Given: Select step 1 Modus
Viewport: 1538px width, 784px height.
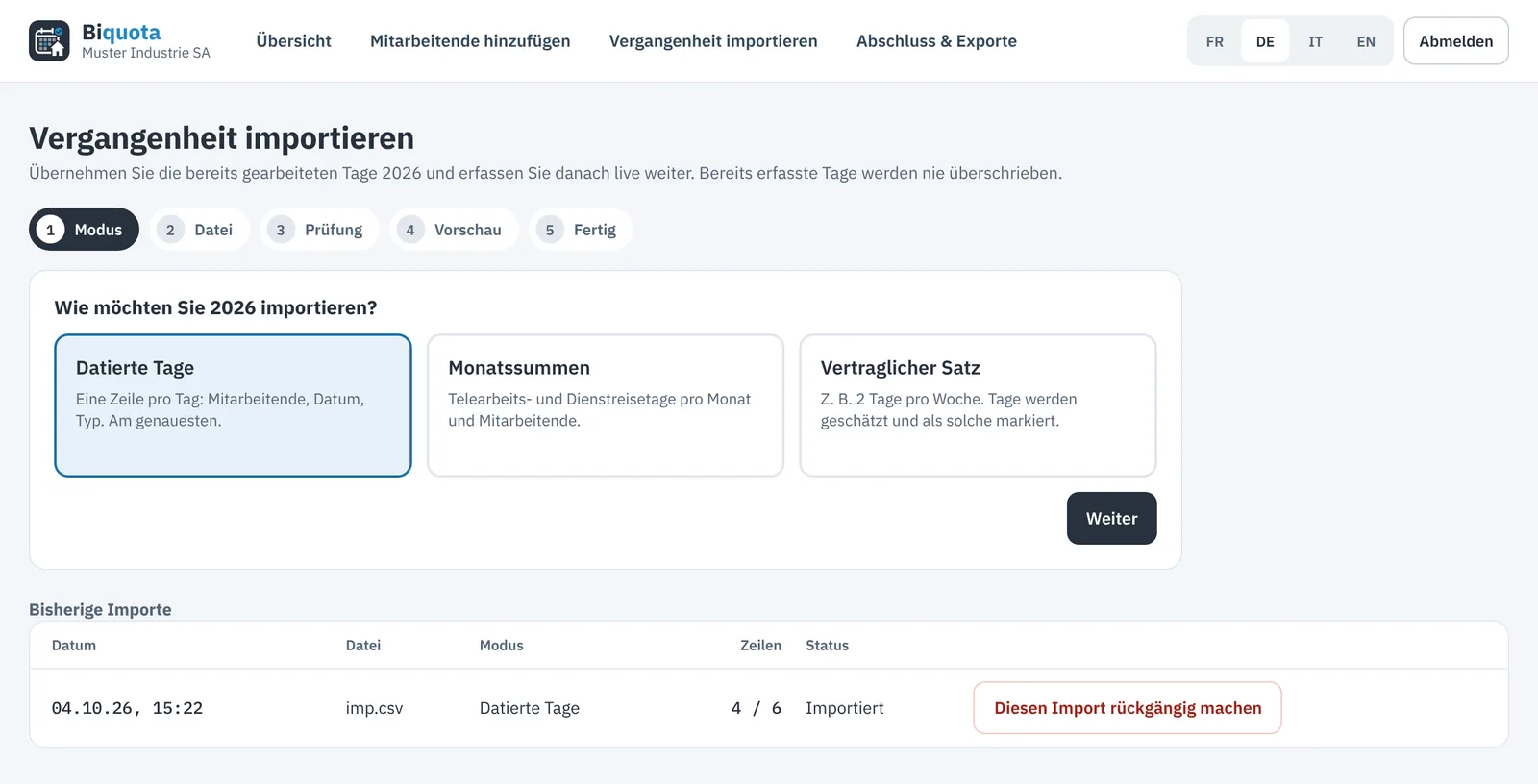Looking at the screenshot, I should click(84, 230).
